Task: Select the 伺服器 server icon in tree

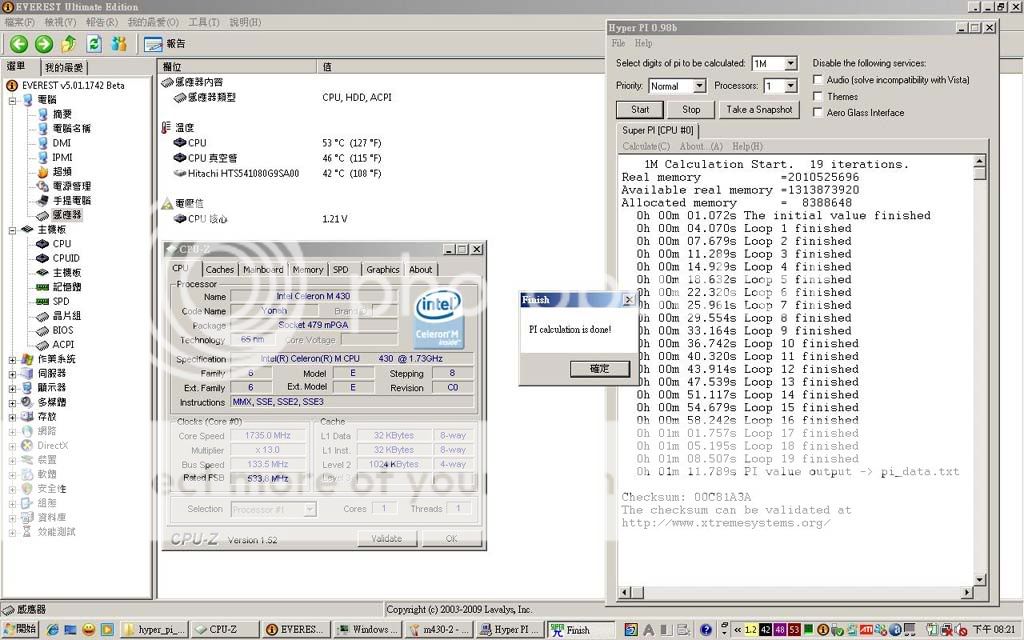Action: [x=27, y=374]
